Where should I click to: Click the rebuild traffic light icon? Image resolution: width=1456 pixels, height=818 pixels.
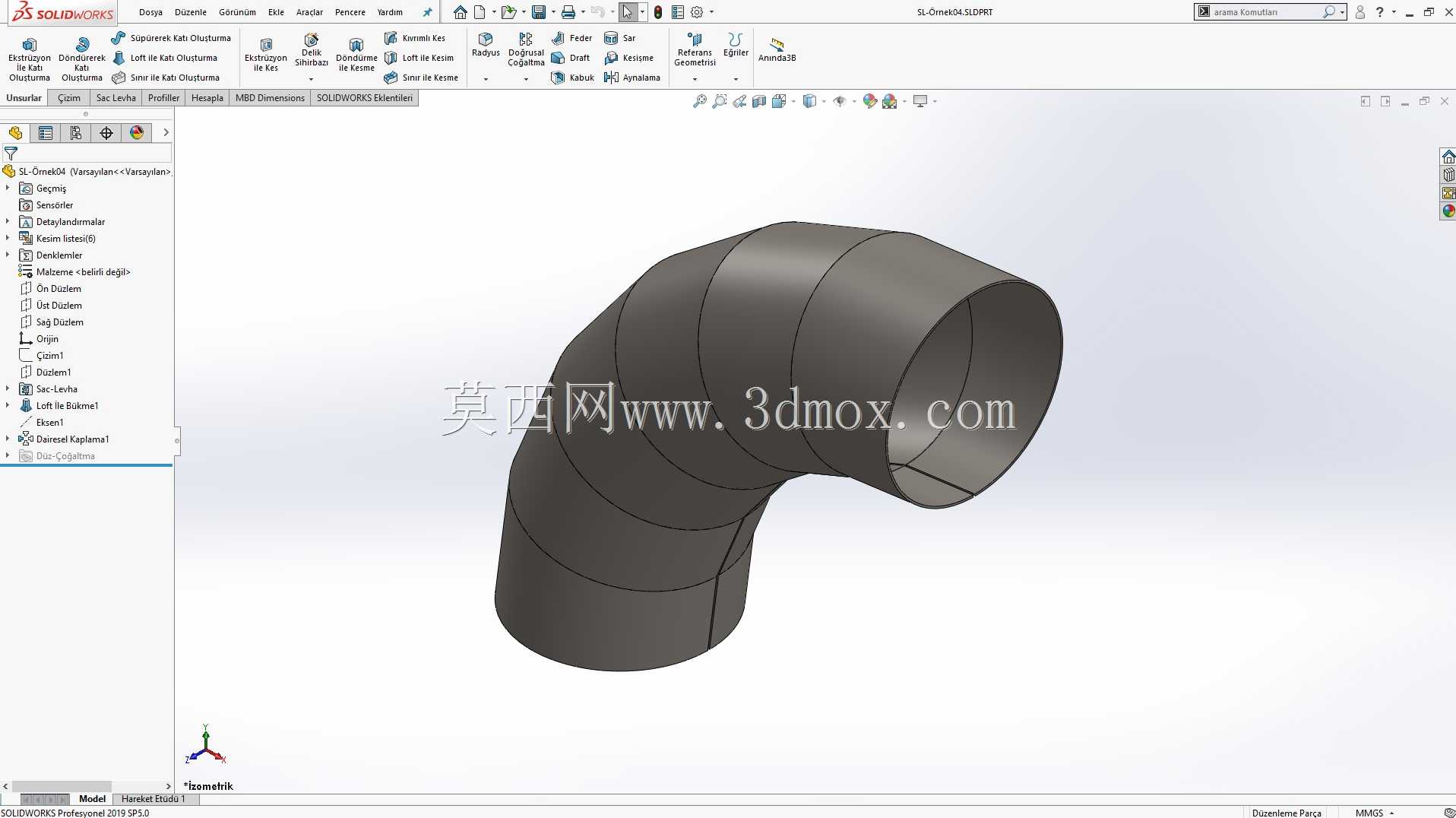coord(658,12)
